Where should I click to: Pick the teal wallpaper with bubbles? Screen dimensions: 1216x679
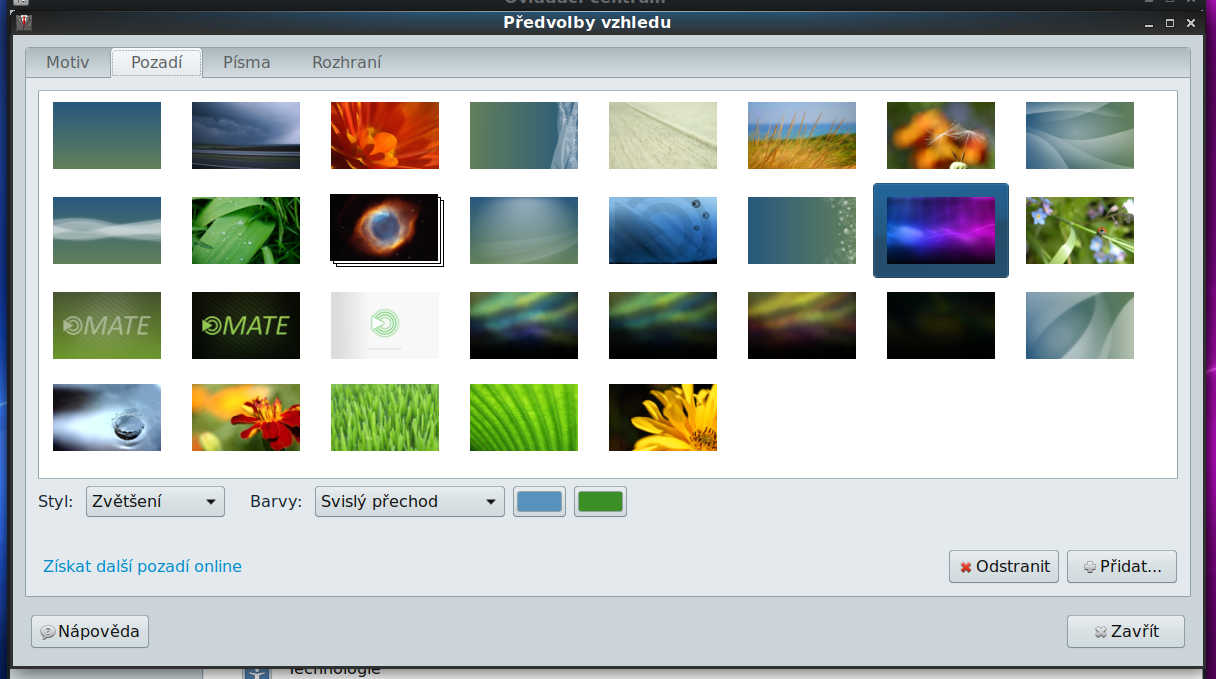(802, 230)
